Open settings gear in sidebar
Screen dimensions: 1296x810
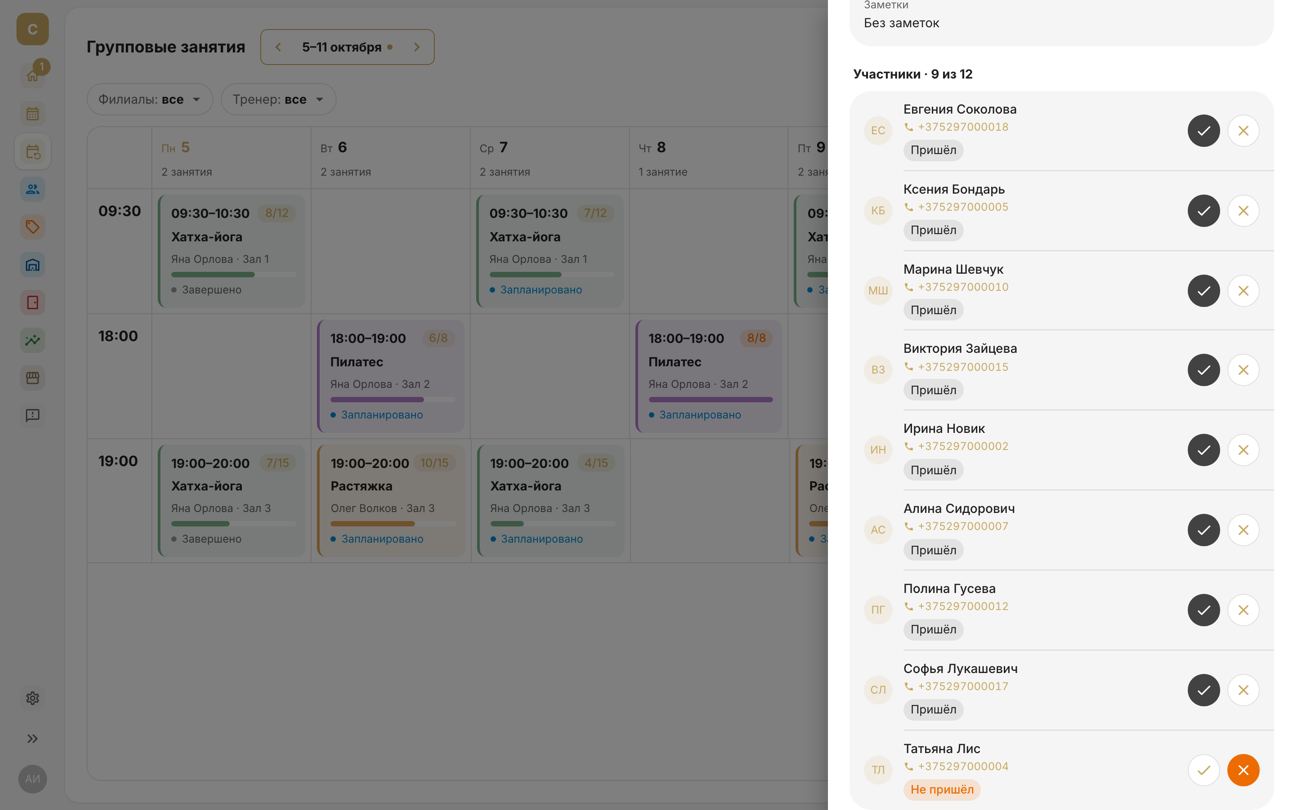coord(33,698)
